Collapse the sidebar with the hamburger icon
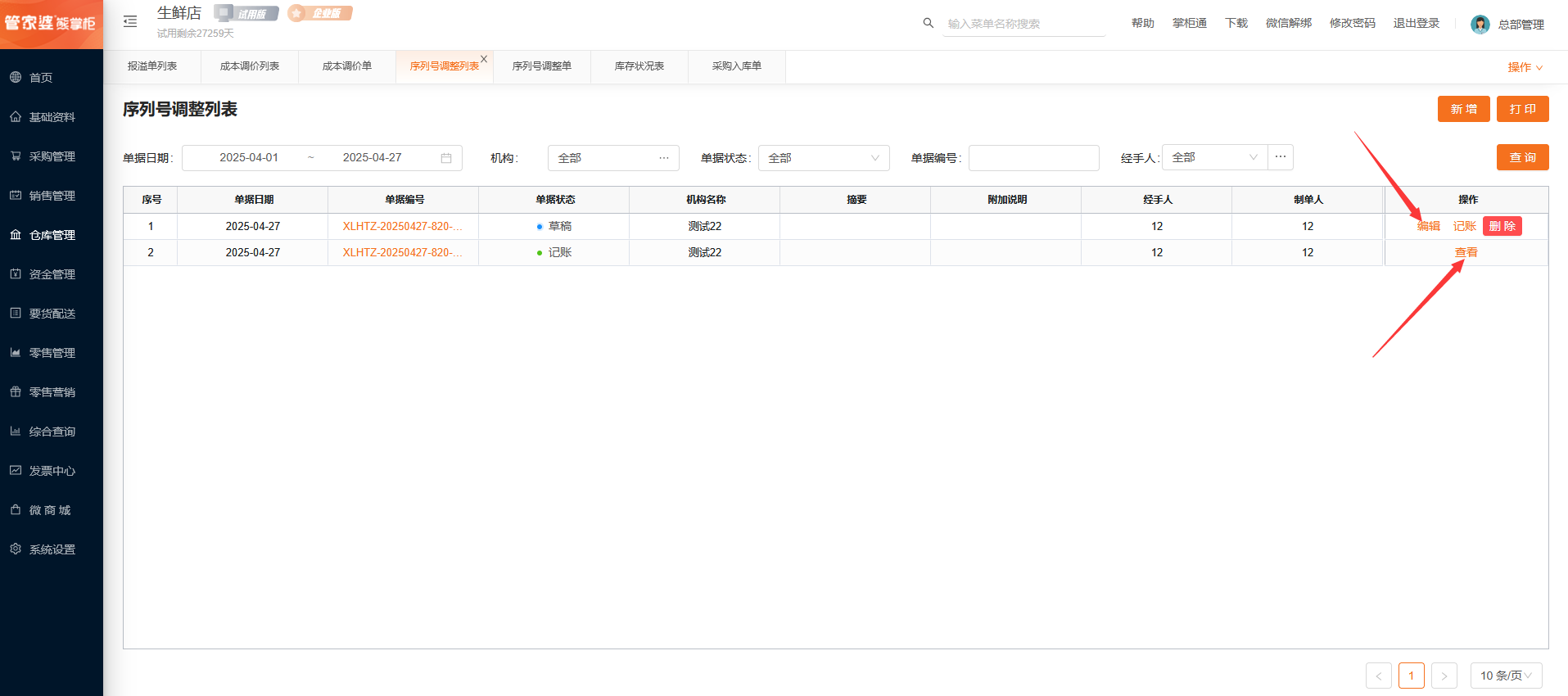The height and width of the screenshot is (696, 1568). pos(130,21)
